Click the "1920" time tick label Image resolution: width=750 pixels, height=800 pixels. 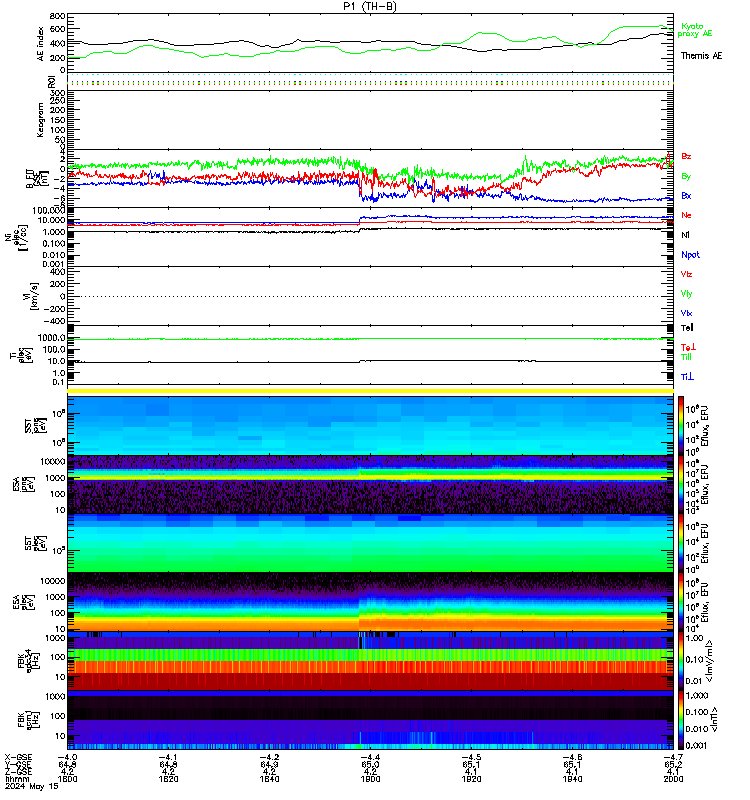click(x=471, y=779)
